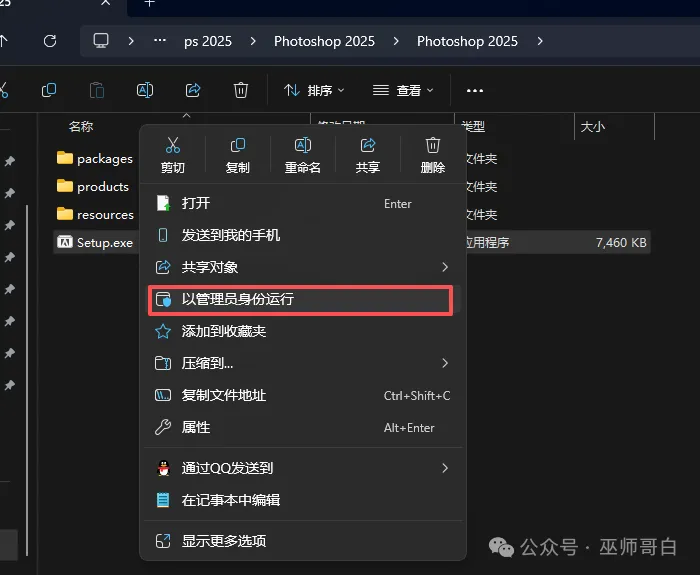
Task: Click the refresh button beside address bar
Action: (50, 42)
